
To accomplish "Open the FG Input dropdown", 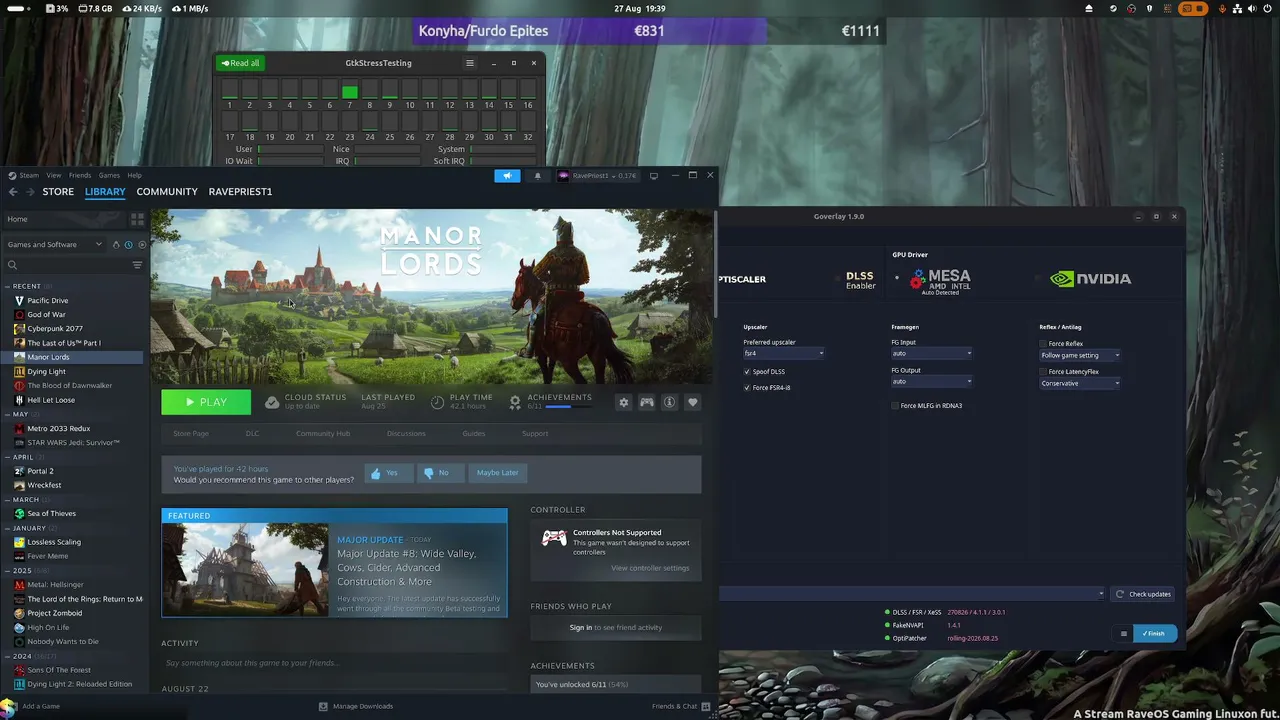I will click(x=931, y=353).
